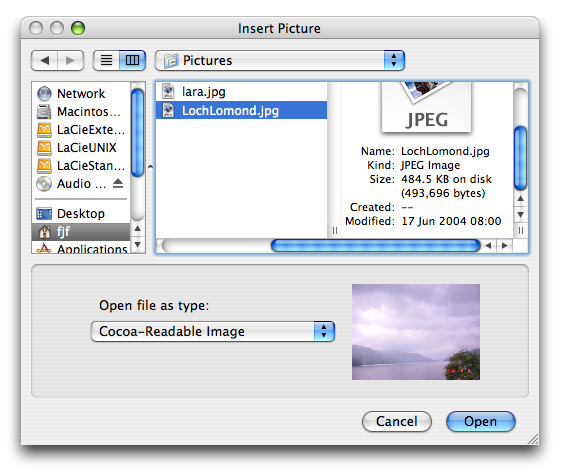The height and width of the screenshot is (473, 564).
Task: Click the Cancel button
Action: coord(397,421)
